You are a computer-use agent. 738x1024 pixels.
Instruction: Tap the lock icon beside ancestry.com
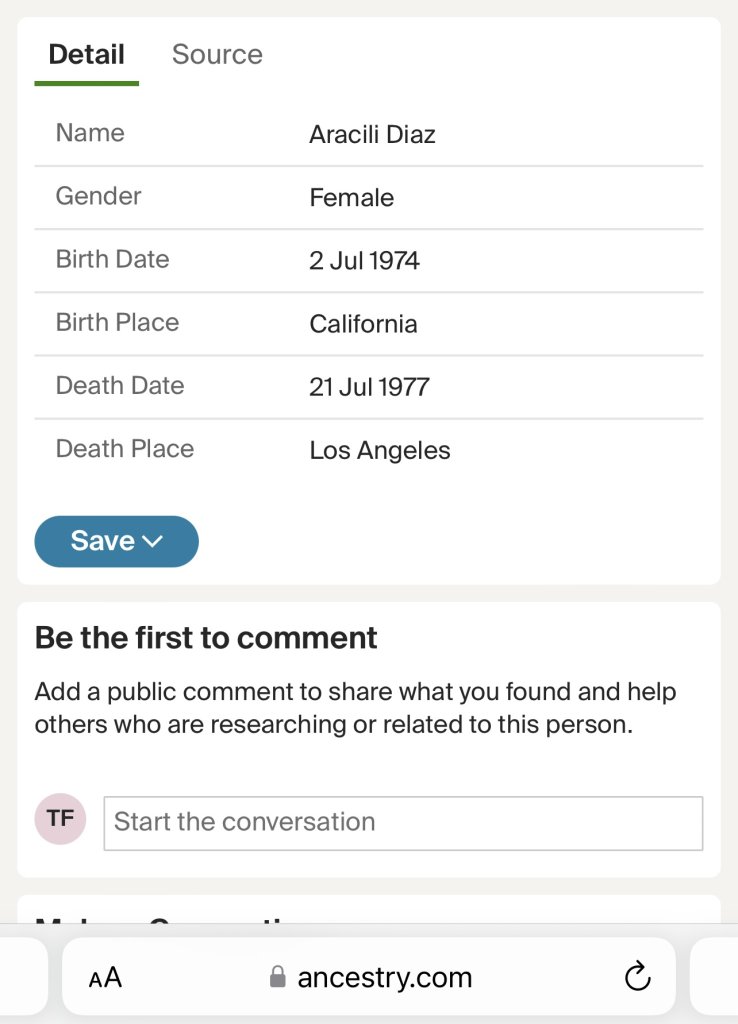pyautogui.click(x=278, y=977)
